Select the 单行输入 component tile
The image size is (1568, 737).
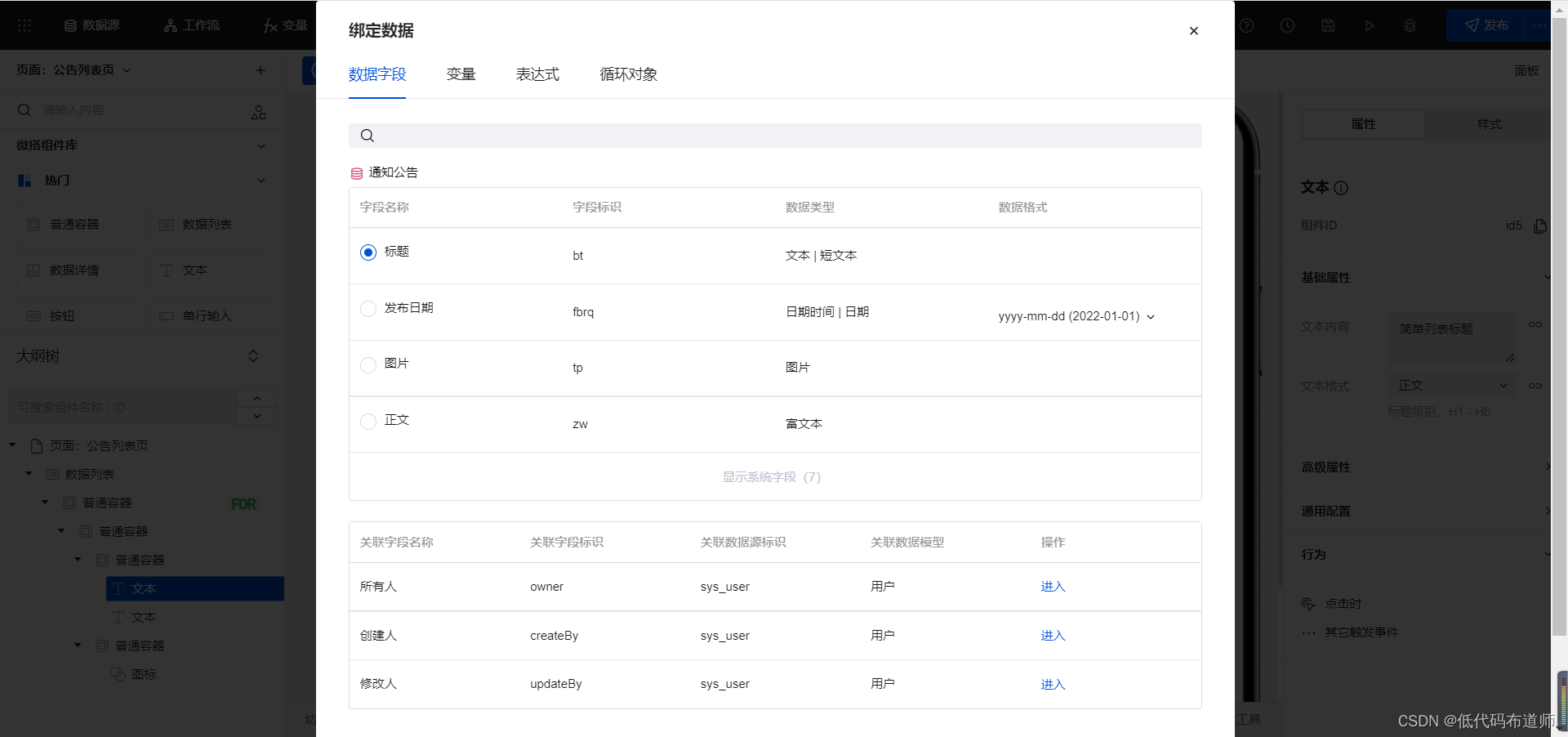click(209, 316)
